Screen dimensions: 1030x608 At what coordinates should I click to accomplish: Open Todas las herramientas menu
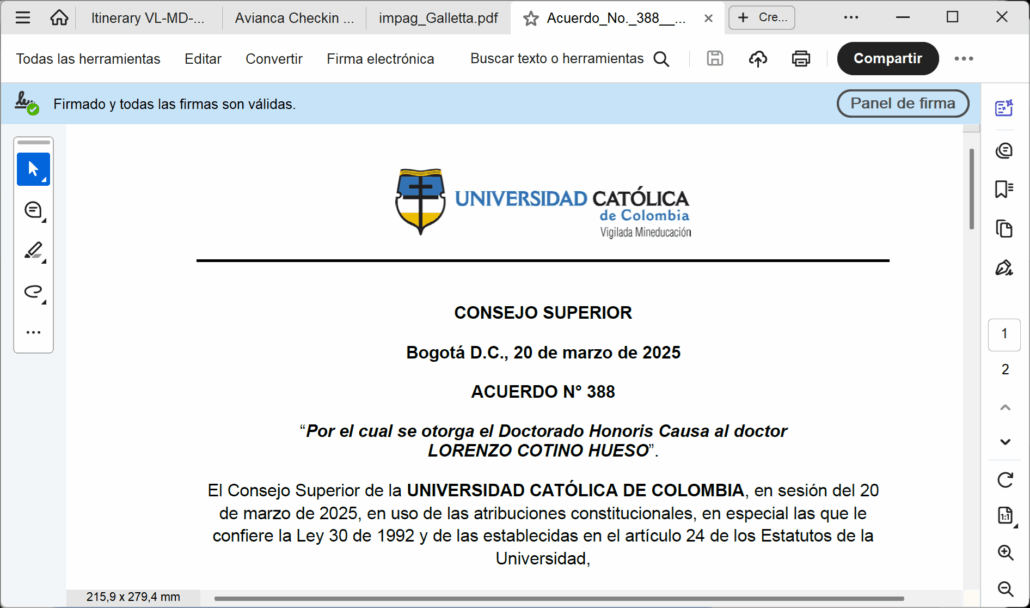click(x=88, y=59)
